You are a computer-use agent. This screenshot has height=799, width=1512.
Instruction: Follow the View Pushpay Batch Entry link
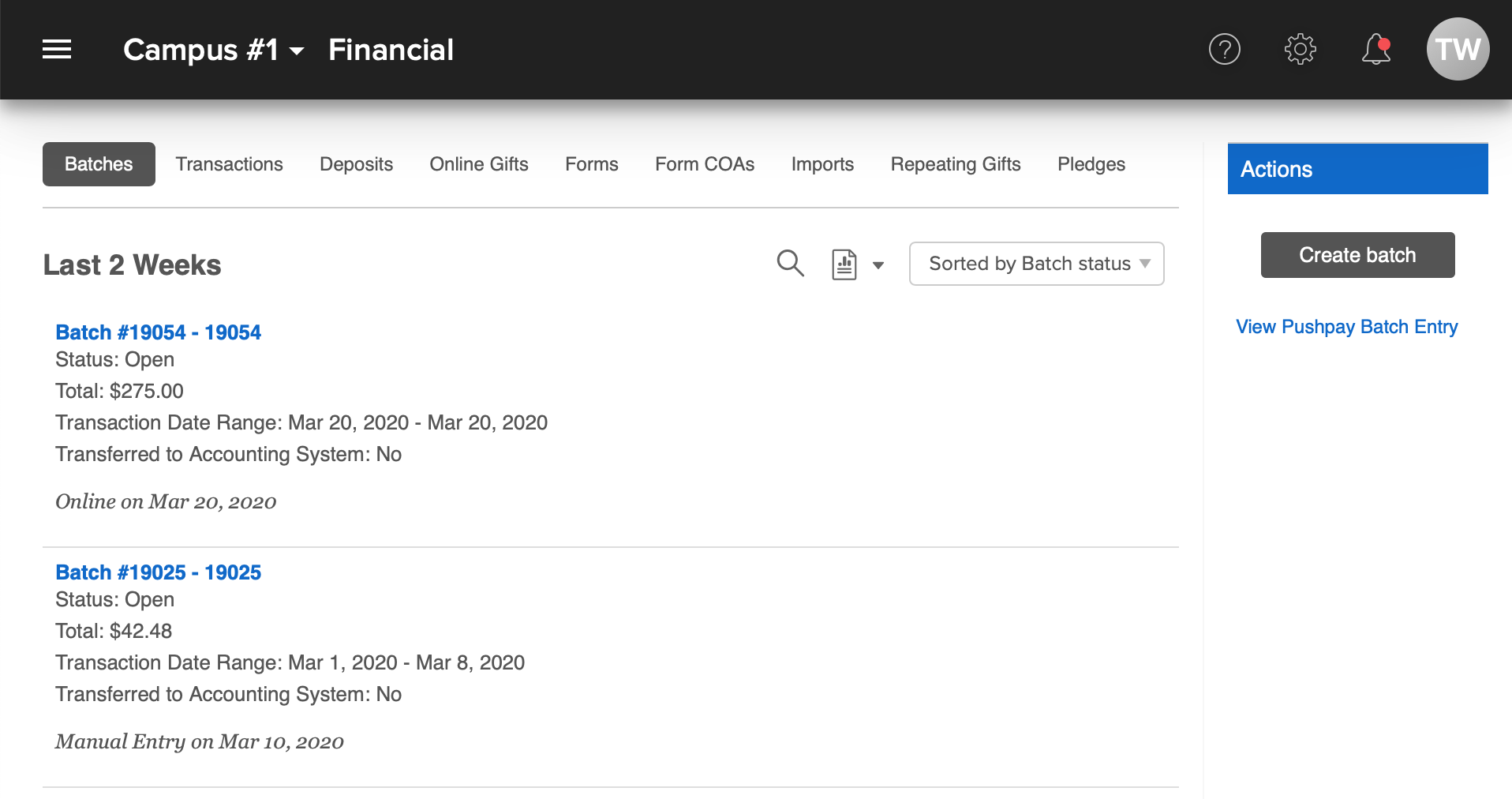coord(1346,327)
